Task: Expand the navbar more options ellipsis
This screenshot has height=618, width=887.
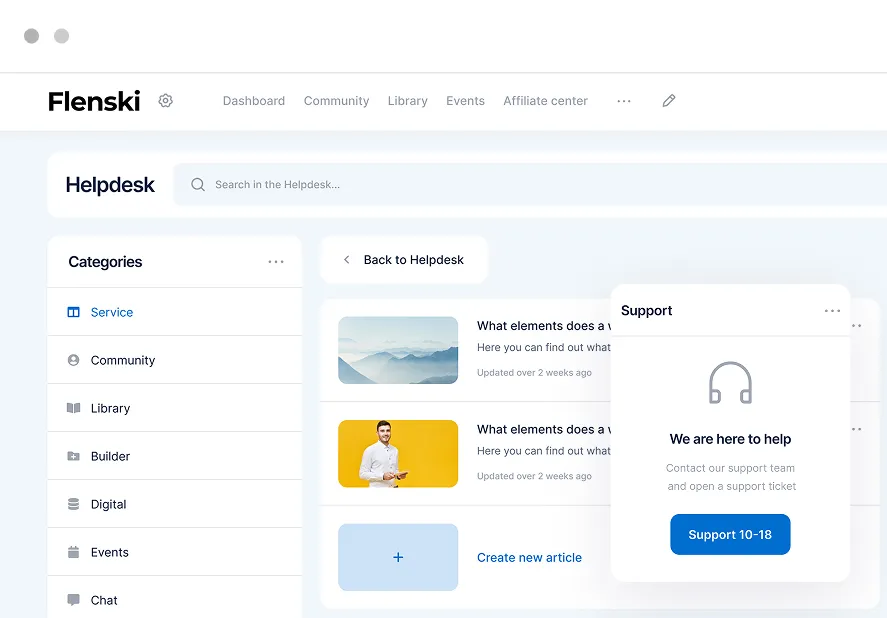Action: [624, 101]
